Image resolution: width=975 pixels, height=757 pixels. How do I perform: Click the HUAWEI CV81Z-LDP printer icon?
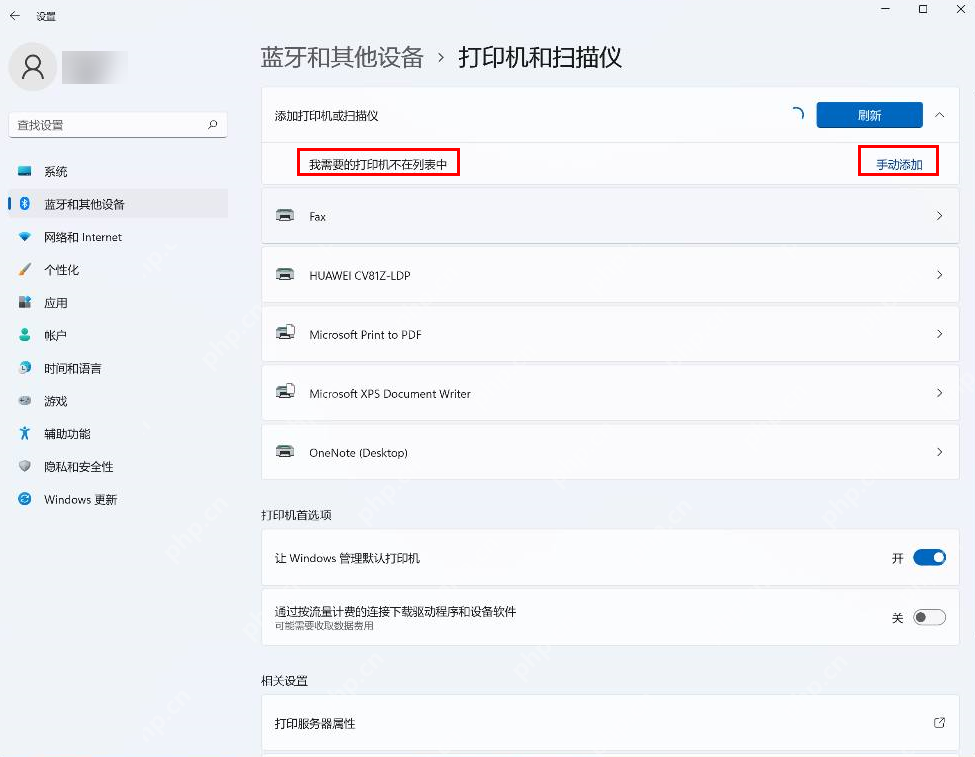pos(285,274)
